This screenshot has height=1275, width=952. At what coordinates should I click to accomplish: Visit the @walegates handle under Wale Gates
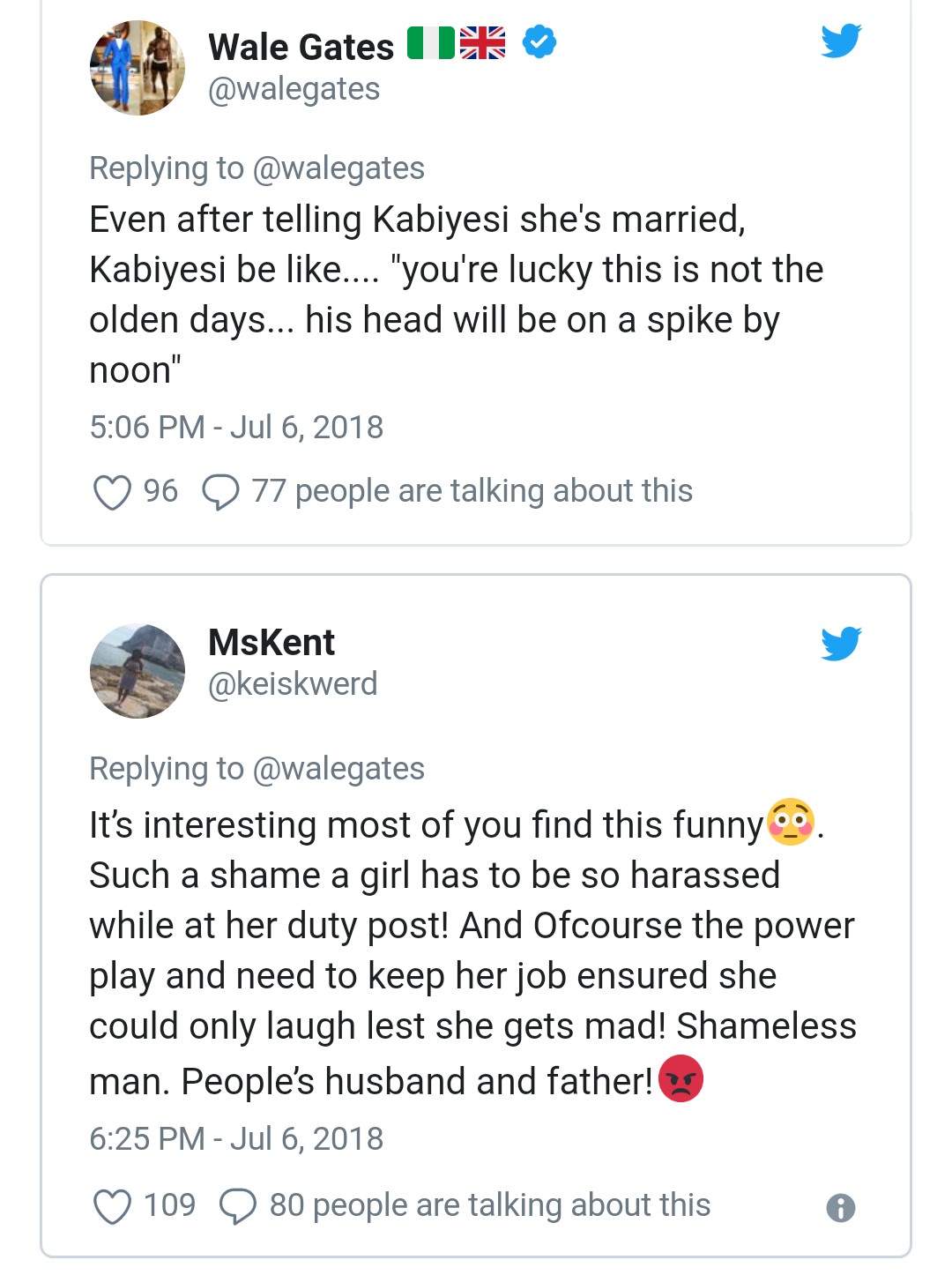[x=294, y=89]
